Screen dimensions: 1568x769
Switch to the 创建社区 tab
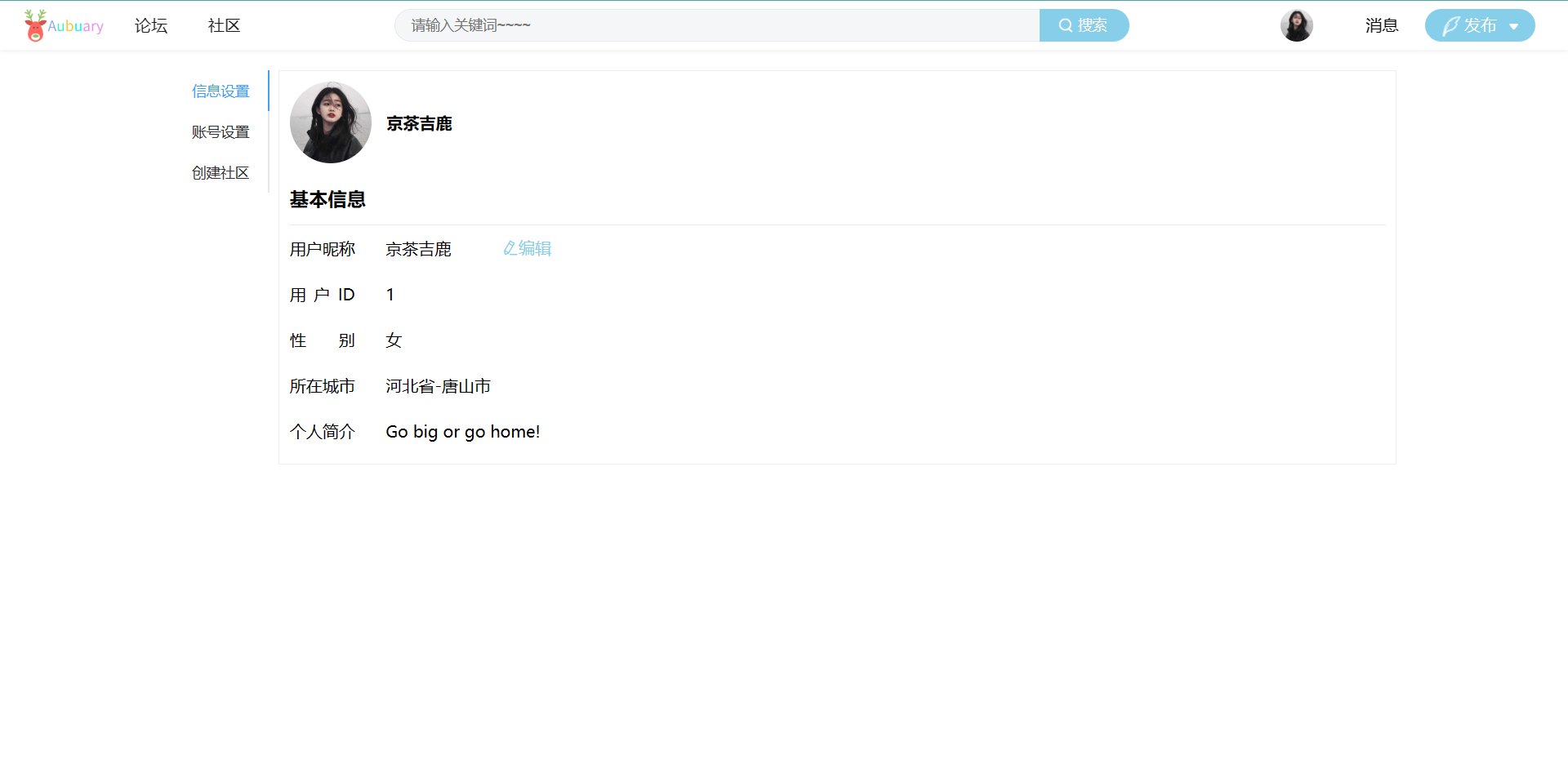click(x=220, y=172)
